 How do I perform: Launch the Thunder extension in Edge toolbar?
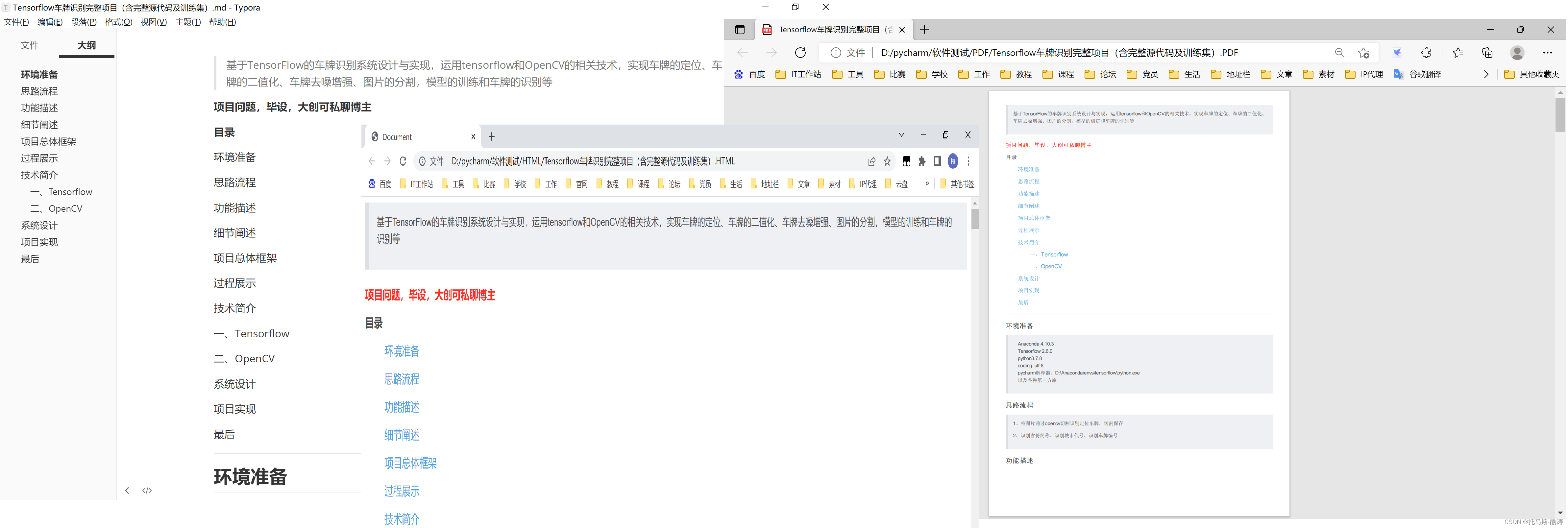[1396, 52]
